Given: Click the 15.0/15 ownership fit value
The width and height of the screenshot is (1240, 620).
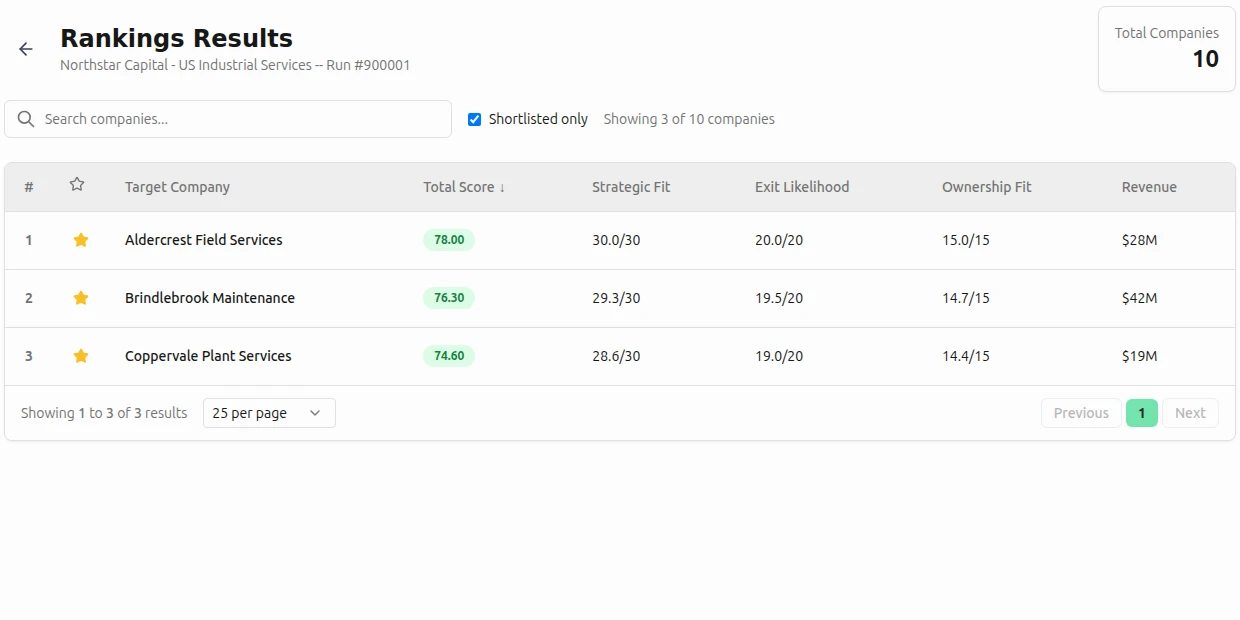Looking at the screenshot, I should click(x=966, y=240).
